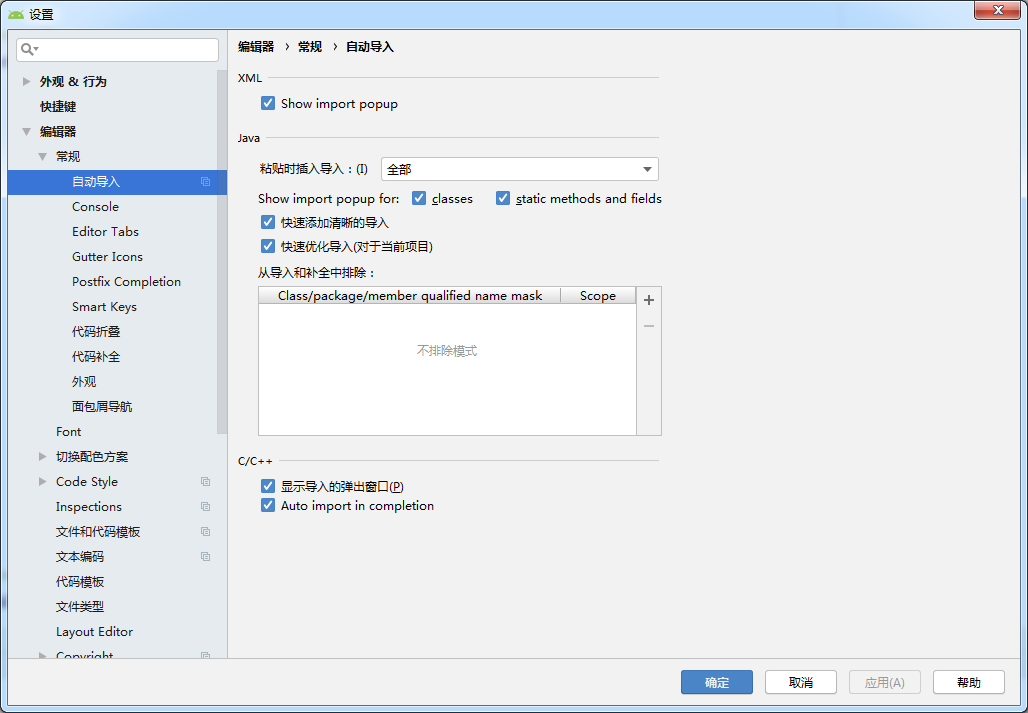
Task: Select 面包屑导航 in the tree
Action: tap(102, 406)
